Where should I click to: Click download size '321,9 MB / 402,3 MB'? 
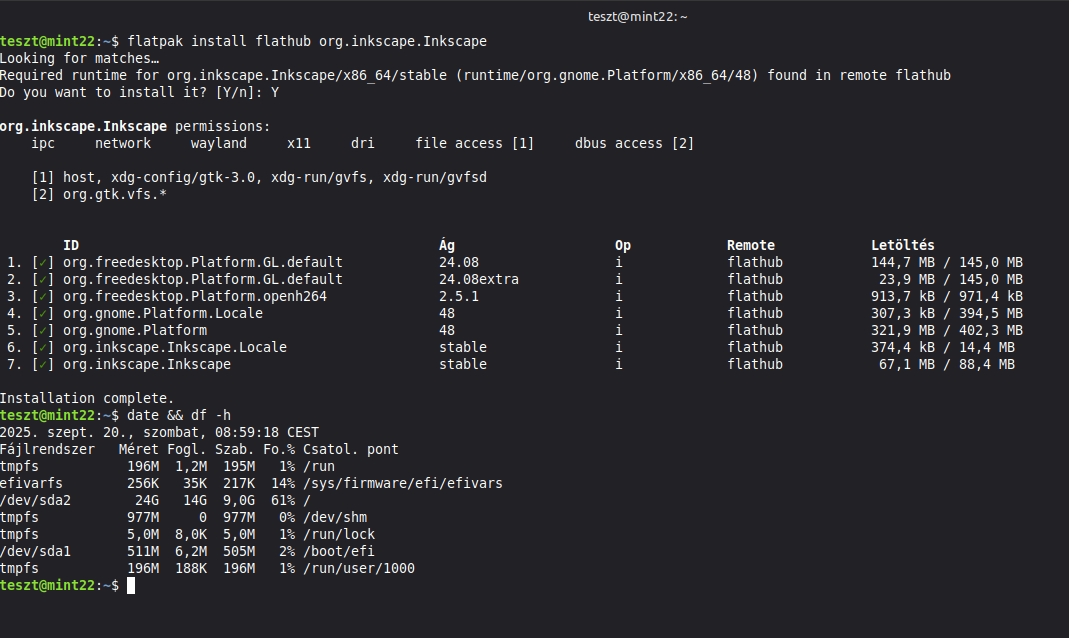click(947, 331)
